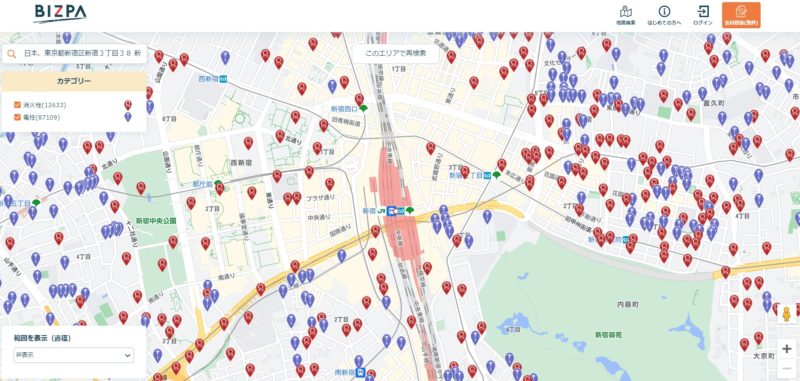Zoom in with the map plus button

point(787,349)
